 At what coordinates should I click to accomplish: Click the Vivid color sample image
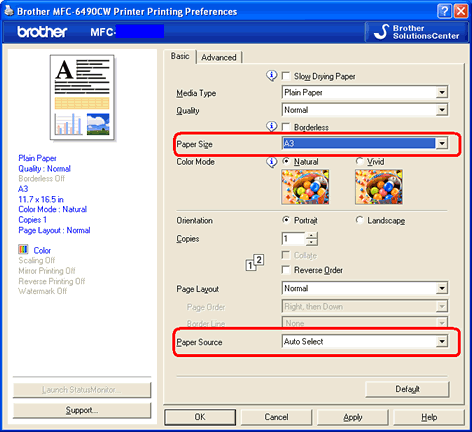pyautogui.click(x=379, y=187)
